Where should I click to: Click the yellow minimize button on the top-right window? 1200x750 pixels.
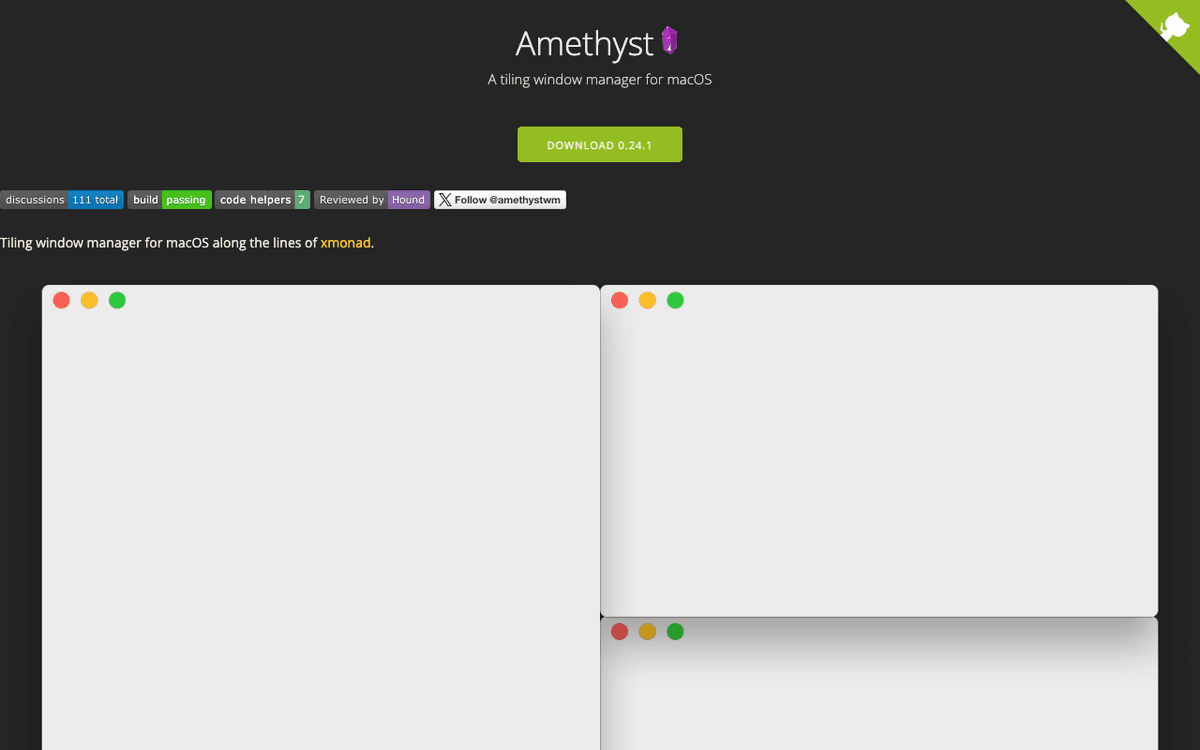[647, 300]
